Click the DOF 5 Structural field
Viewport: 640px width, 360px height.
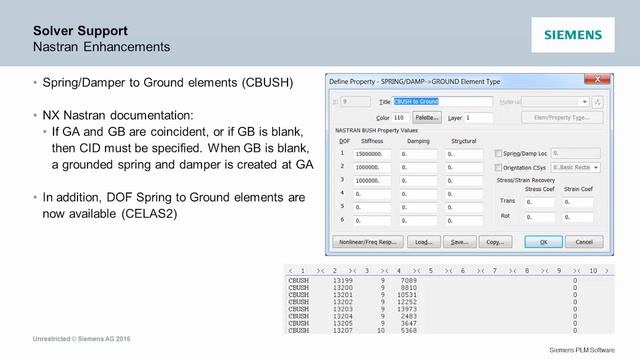click(x=464, y=207)
